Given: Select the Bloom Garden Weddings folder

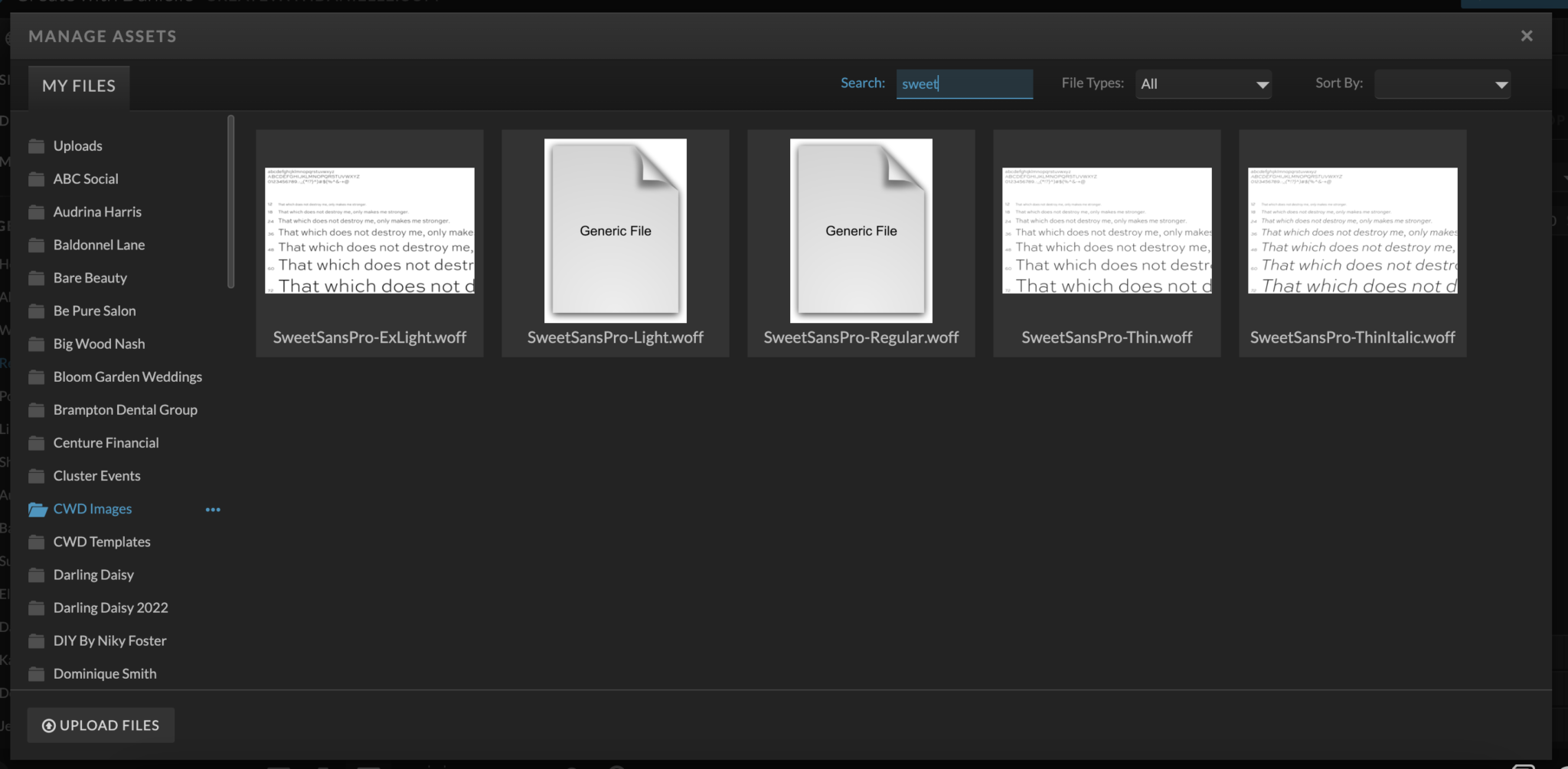Looking at the screenshot, I should (x=127, y=376).
